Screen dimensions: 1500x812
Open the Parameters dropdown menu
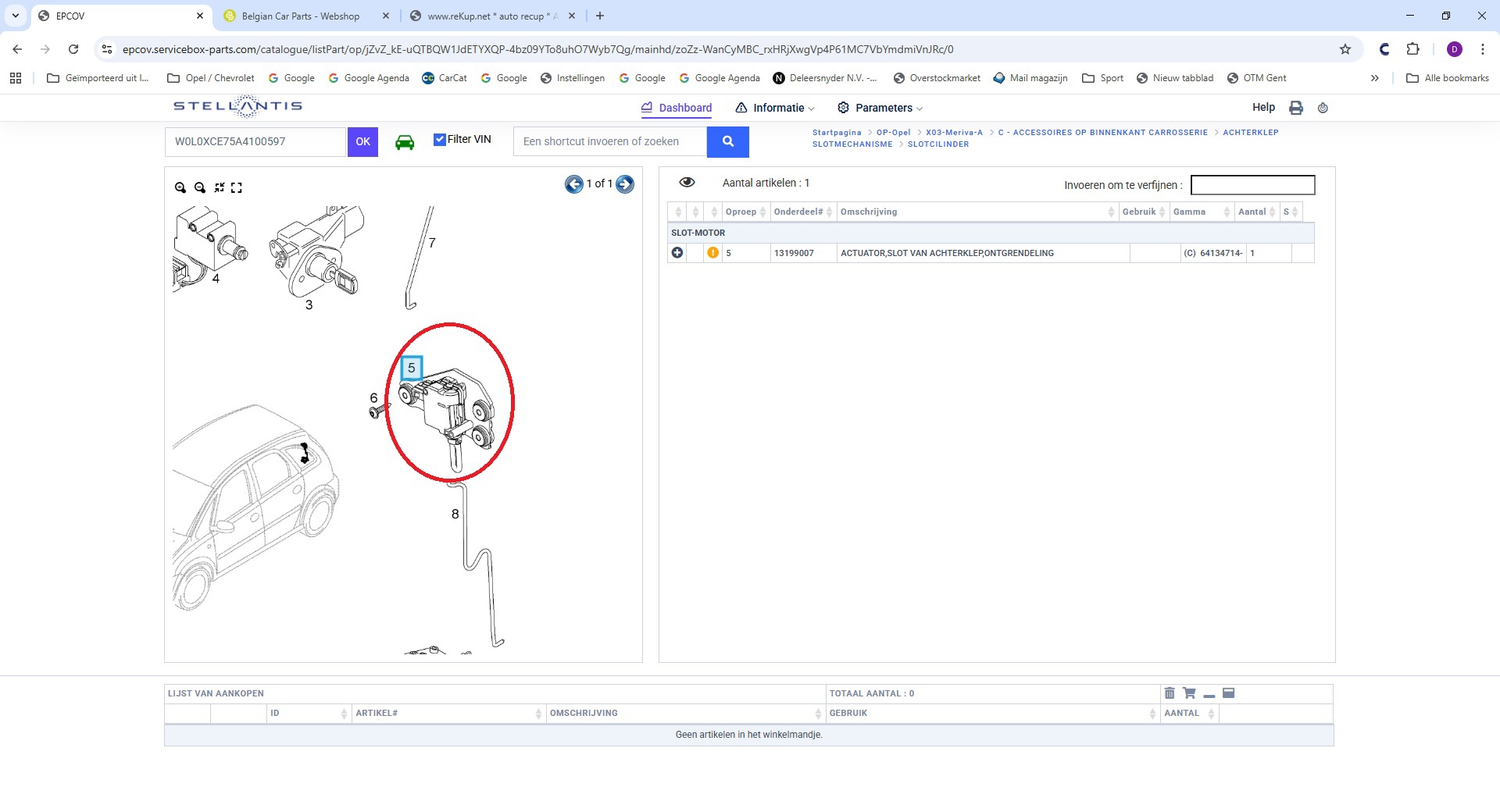coord(880,108)
